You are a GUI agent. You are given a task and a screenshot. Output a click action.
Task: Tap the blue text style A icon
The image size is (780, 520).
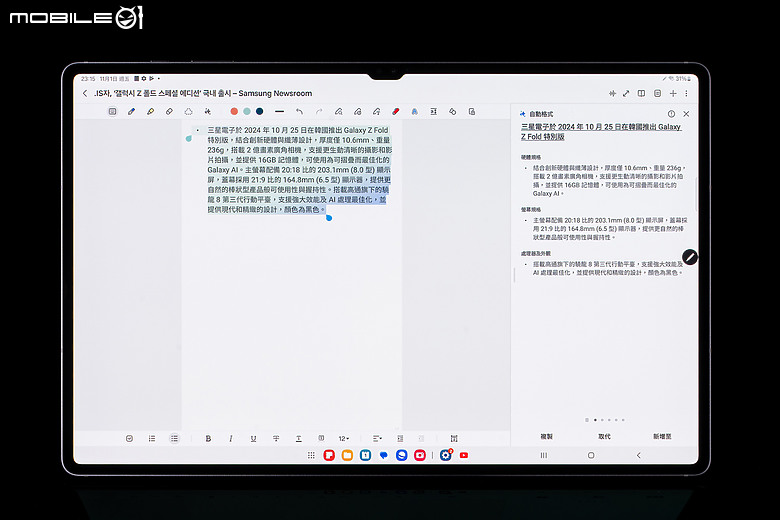[x=414, y=111]
